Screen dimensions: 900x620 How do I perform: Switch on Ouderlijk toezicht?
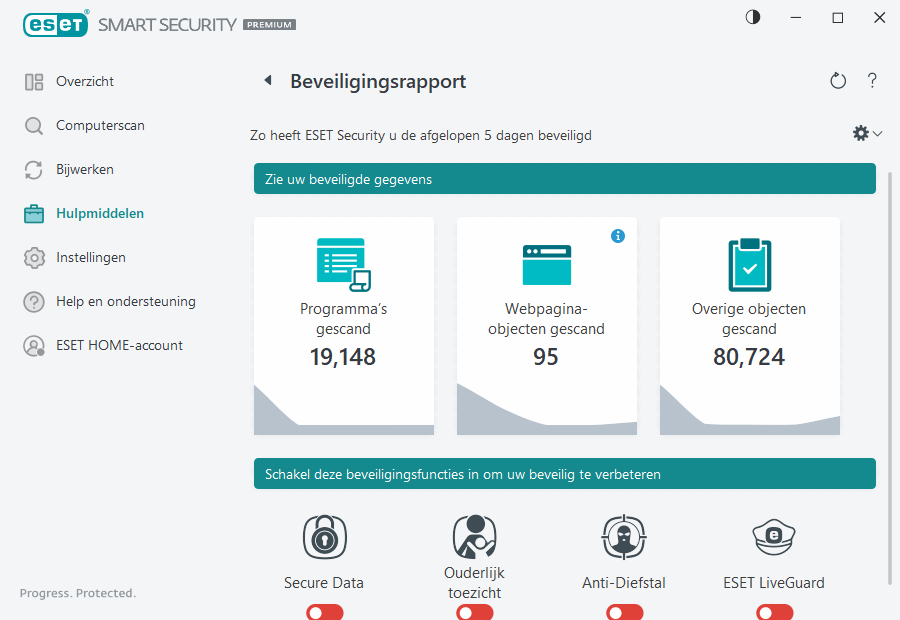click(474, 611)
